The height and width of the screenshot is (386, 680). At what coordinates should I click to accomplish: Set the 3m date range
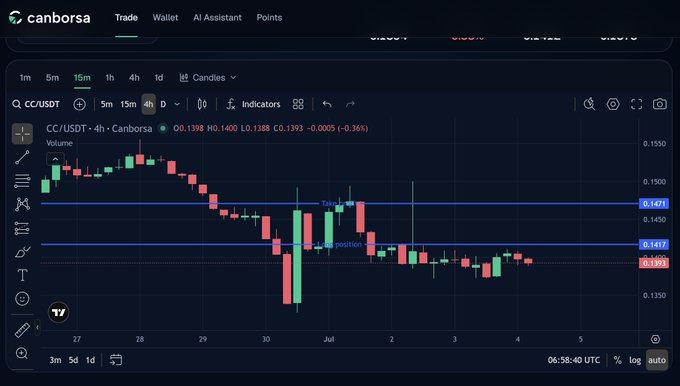[55, 360]
